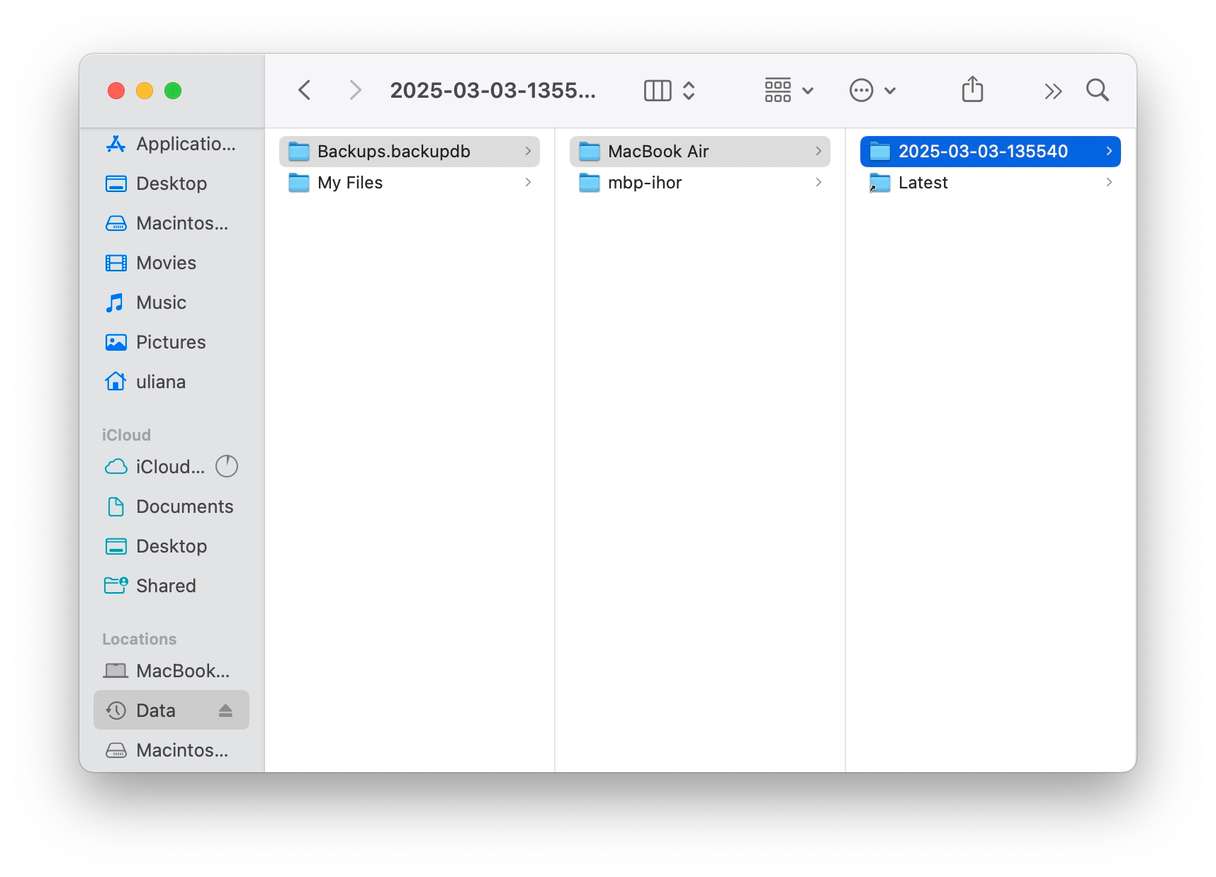Click the iCloud Drive cloud icon
1216x877 pixels.
116,467
